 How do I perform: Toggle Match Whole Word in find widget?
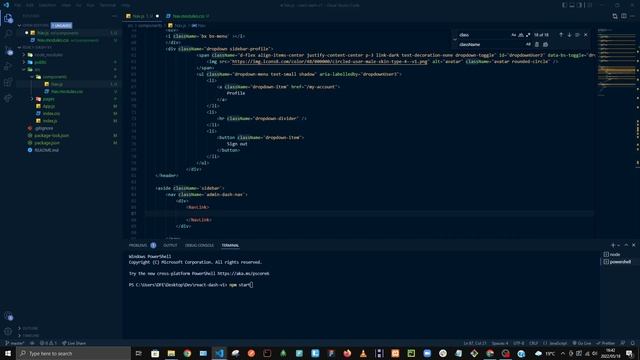521,35
